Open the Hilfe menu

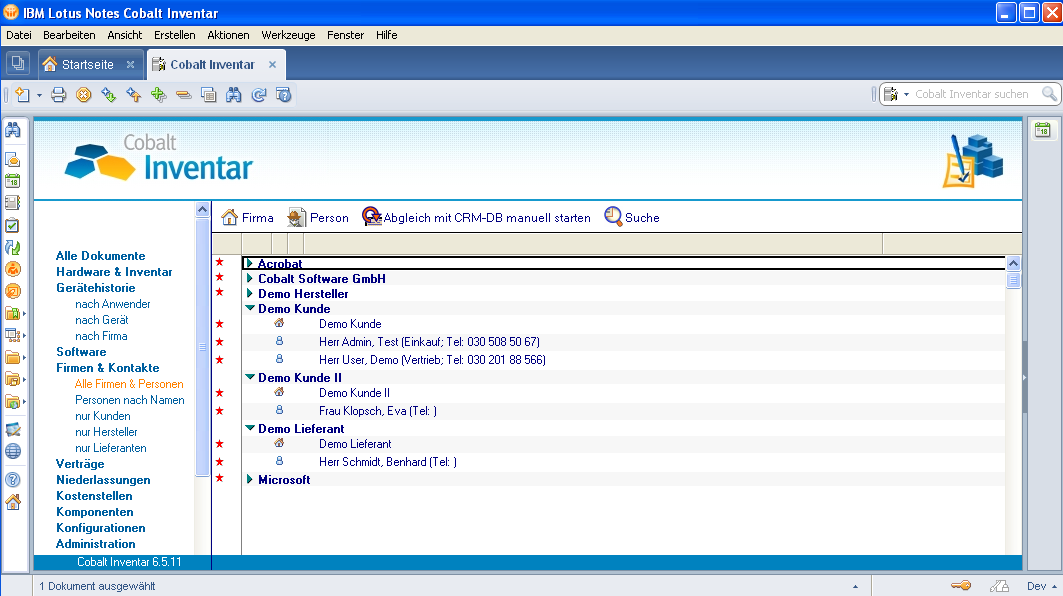(386, 35)
